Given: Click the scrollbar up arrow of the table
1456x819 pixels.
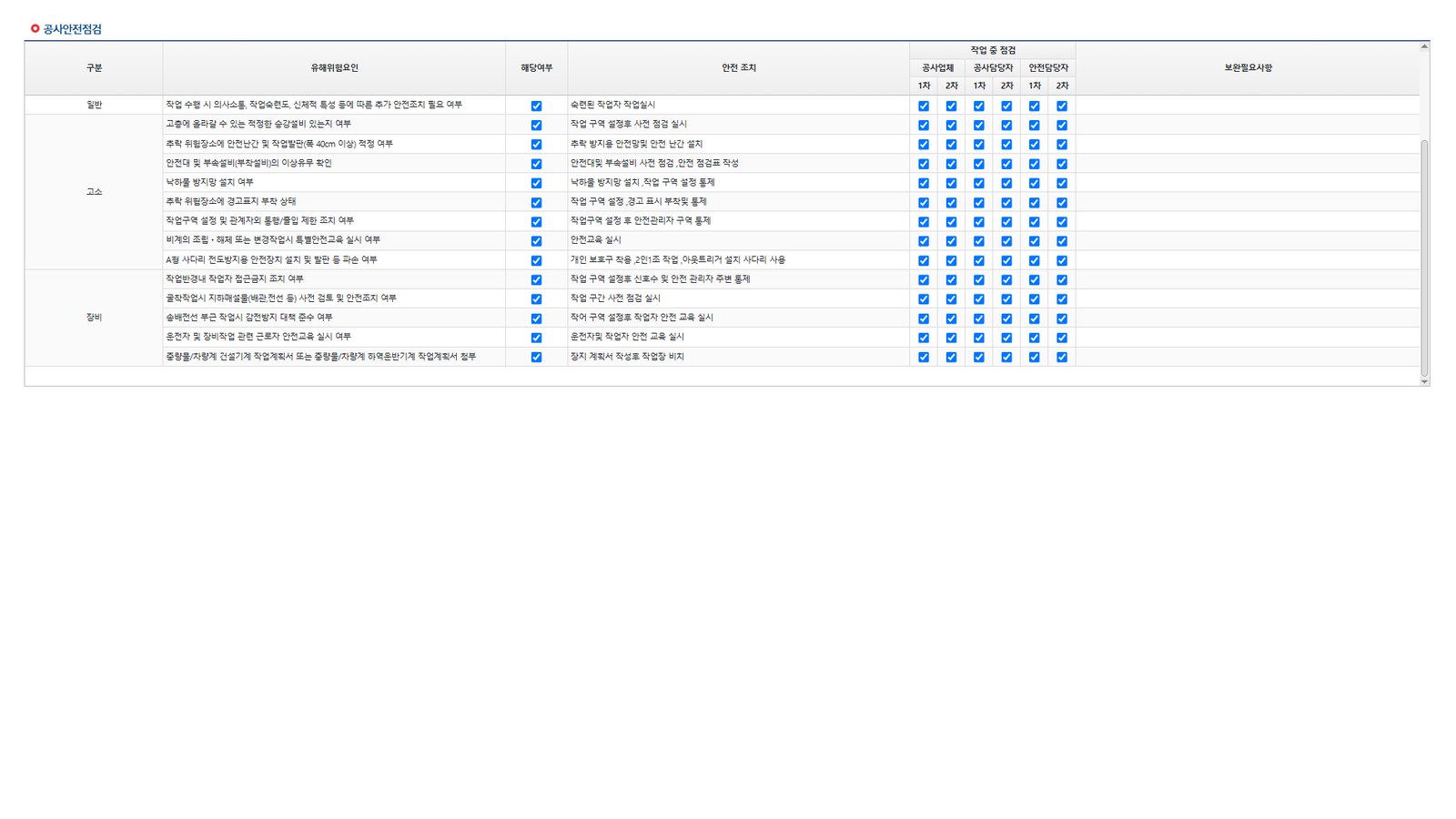Looking at the screenshot, I should pos(1424,46).
